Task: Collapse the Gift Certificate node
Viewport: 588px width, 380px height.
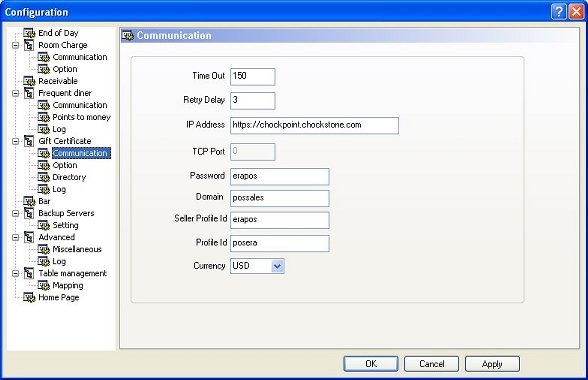Action: [x=15, y=141]
